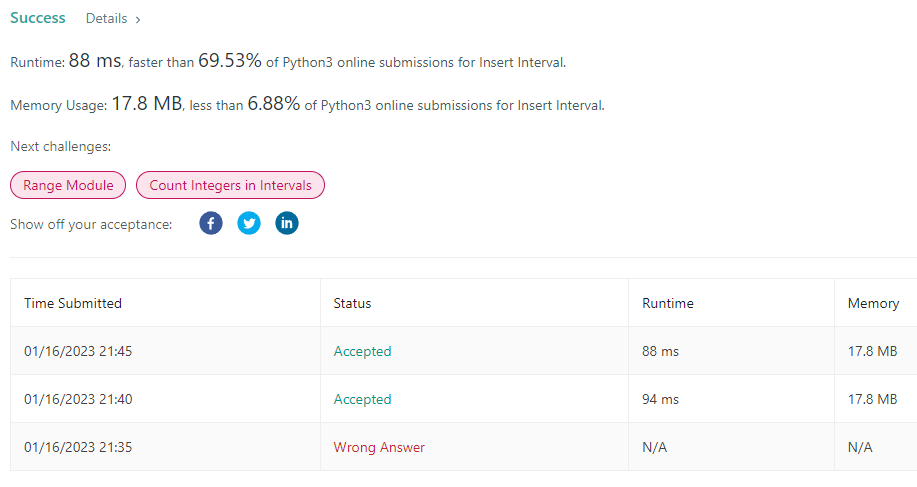
Task: Open the Accepted 94 ms submission
Action: (362, 399)
